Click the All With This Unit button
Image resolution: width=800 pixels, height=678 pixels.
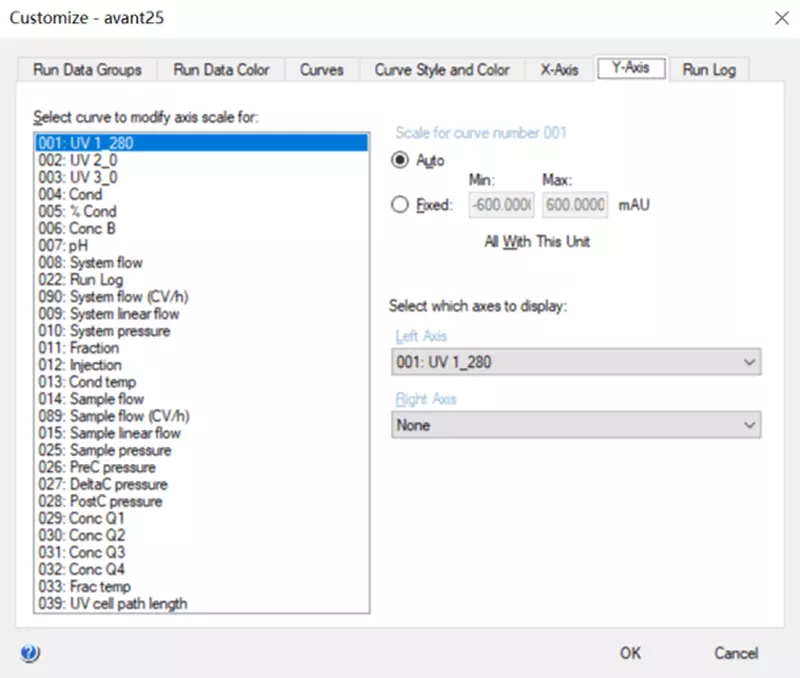[x=536, y=242]
